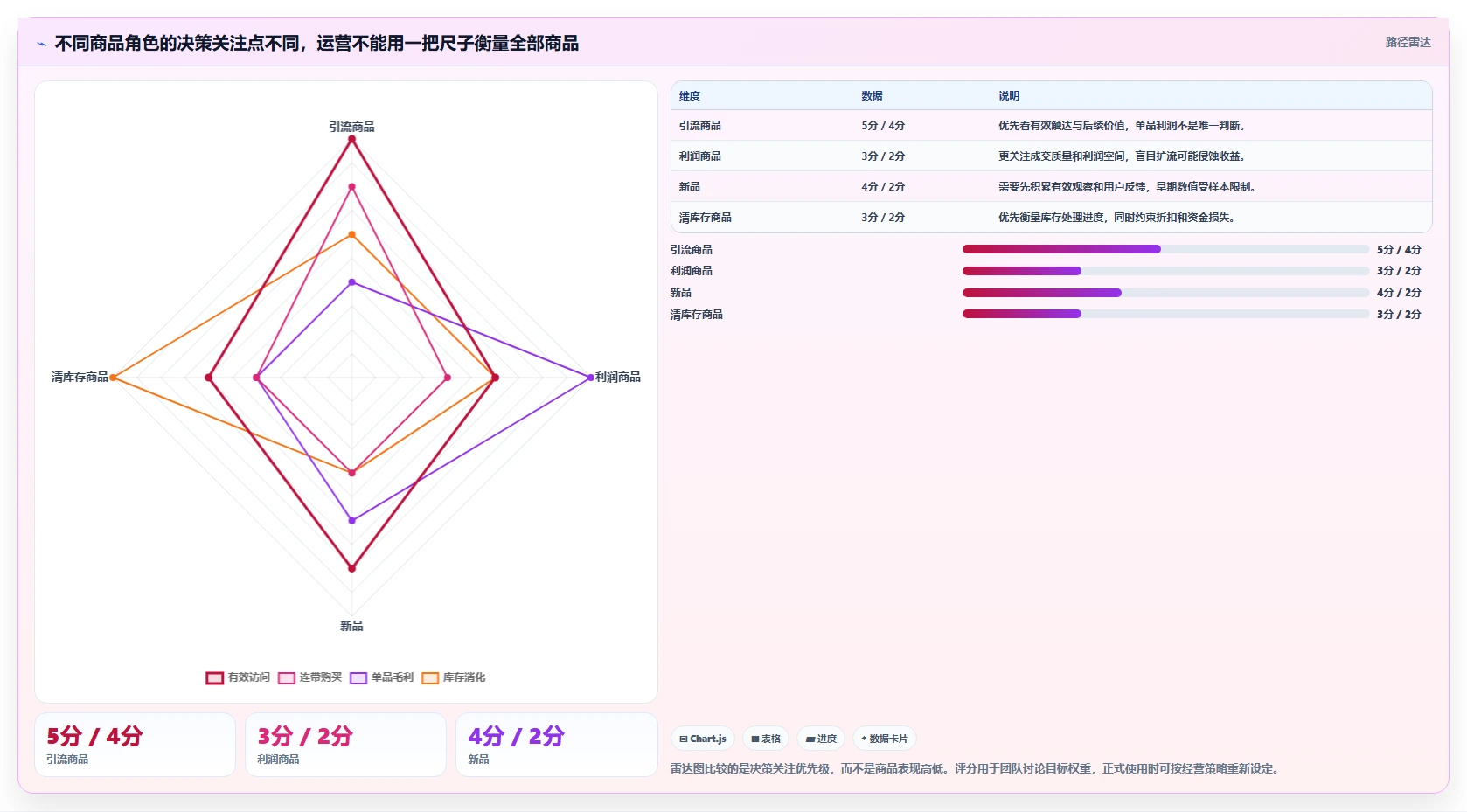
Task: Click the 进度 chip
Action: (821, 739)
